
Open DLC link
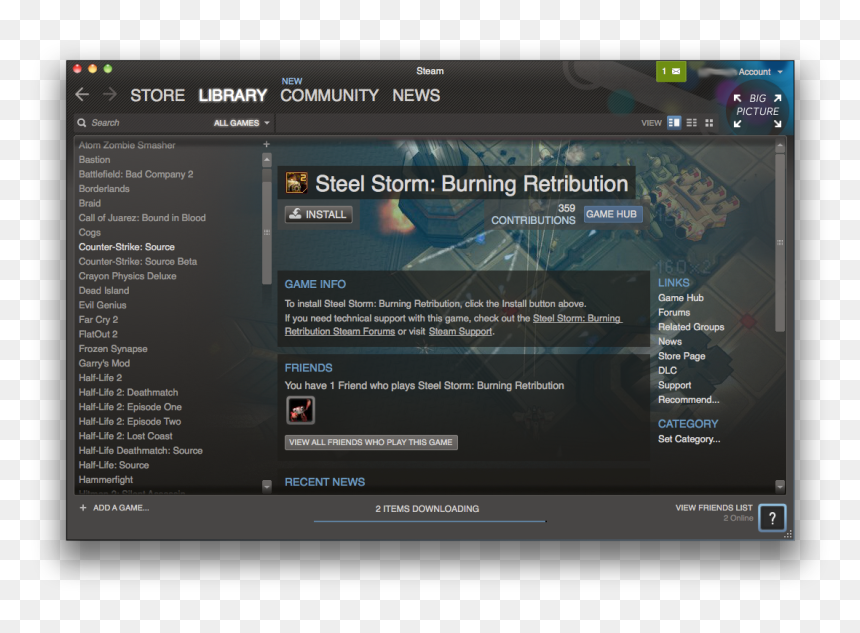[667, 371]
